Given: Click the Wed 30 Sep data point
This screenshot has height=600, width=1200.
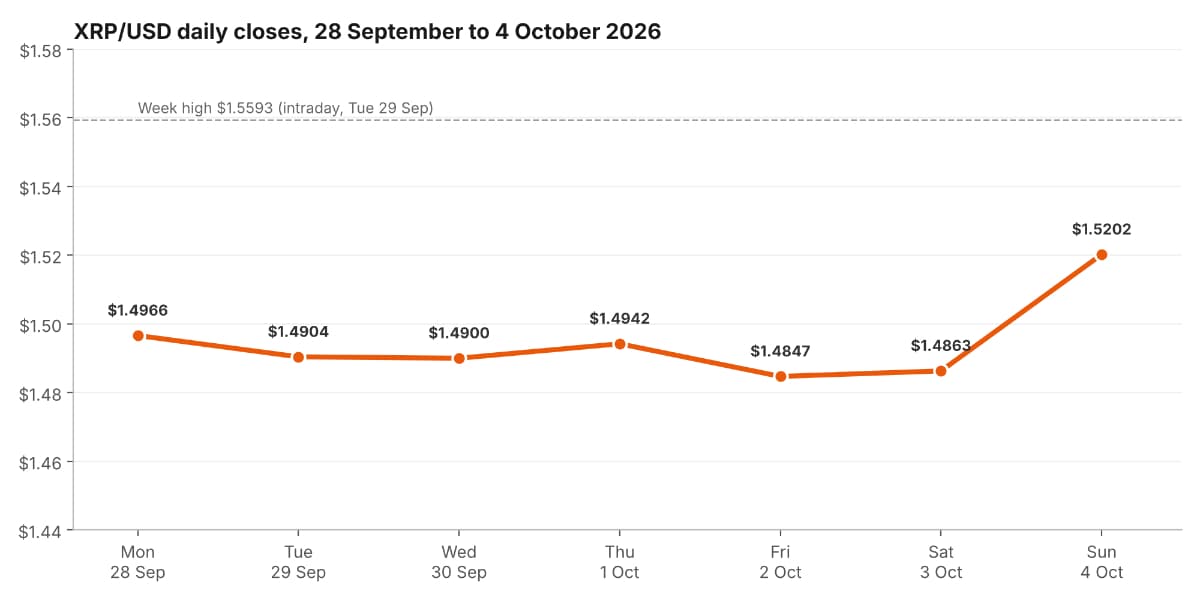Looking at the screenshot, I should coord(459,358).
